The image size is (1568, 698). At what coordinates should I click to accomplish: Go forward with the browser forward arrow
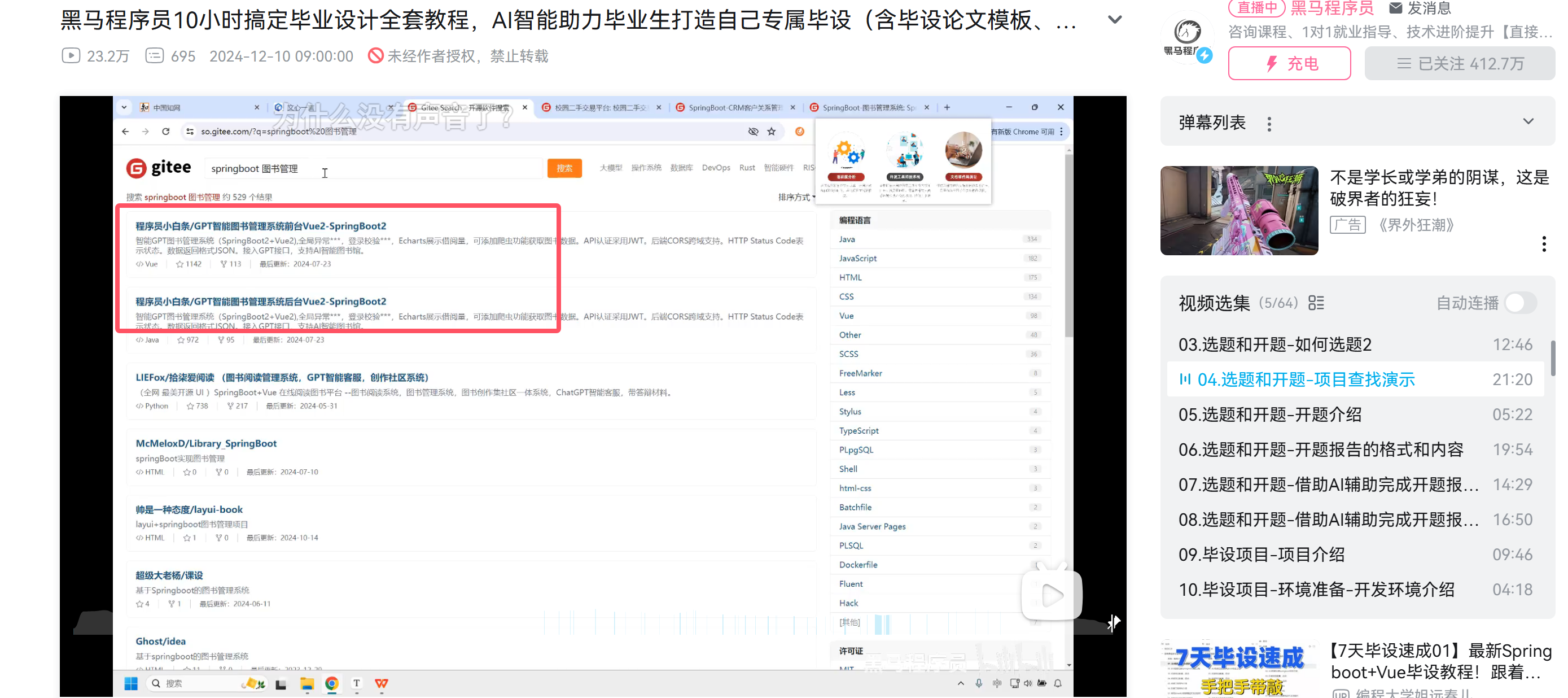(145, 132)
